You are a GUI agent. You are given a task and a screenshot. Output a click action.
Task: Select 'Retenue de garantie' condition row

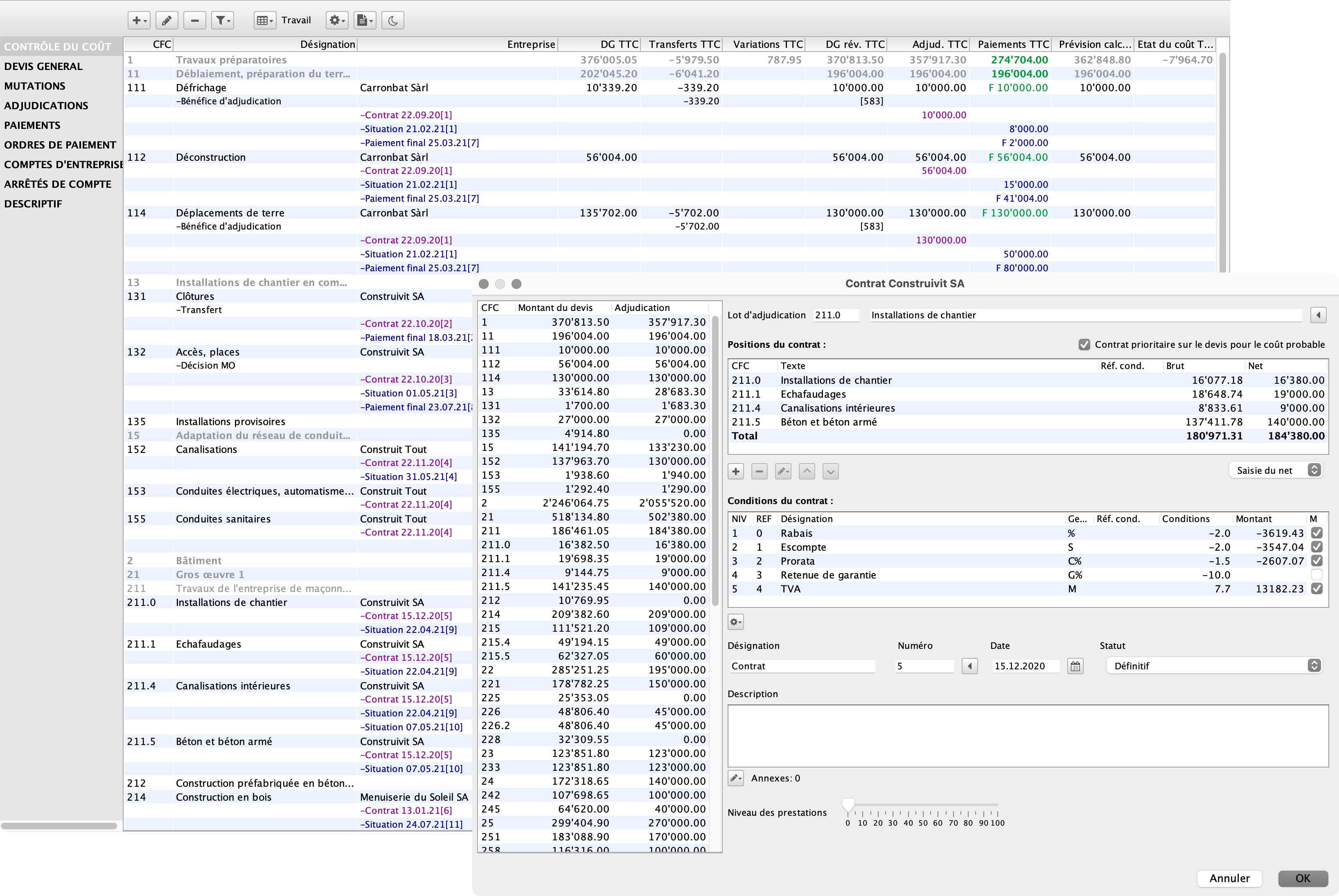[1028, 575]
